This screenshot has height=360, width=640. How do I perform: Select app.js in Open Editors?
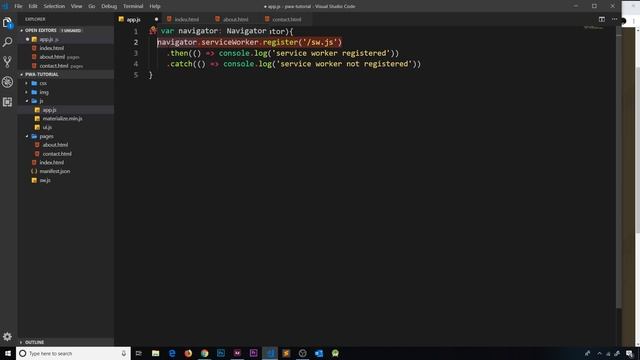pyautogui.click(x=66, y=40)
